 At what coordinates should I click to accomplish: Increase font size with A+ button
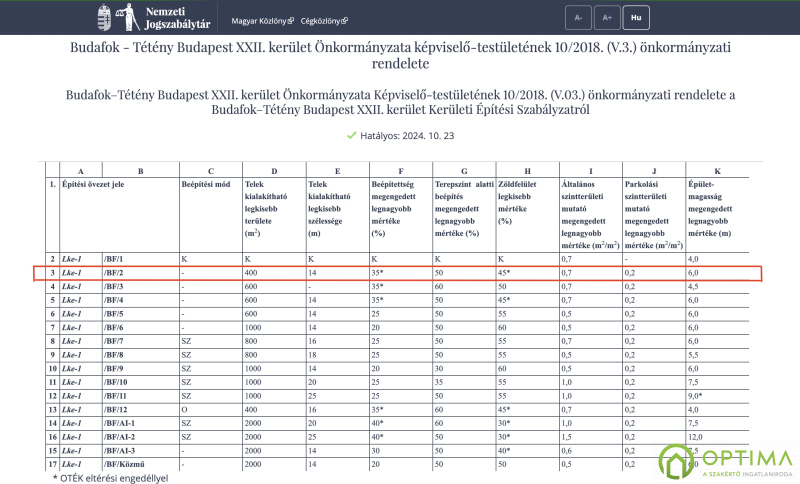(x=606, y=18)
